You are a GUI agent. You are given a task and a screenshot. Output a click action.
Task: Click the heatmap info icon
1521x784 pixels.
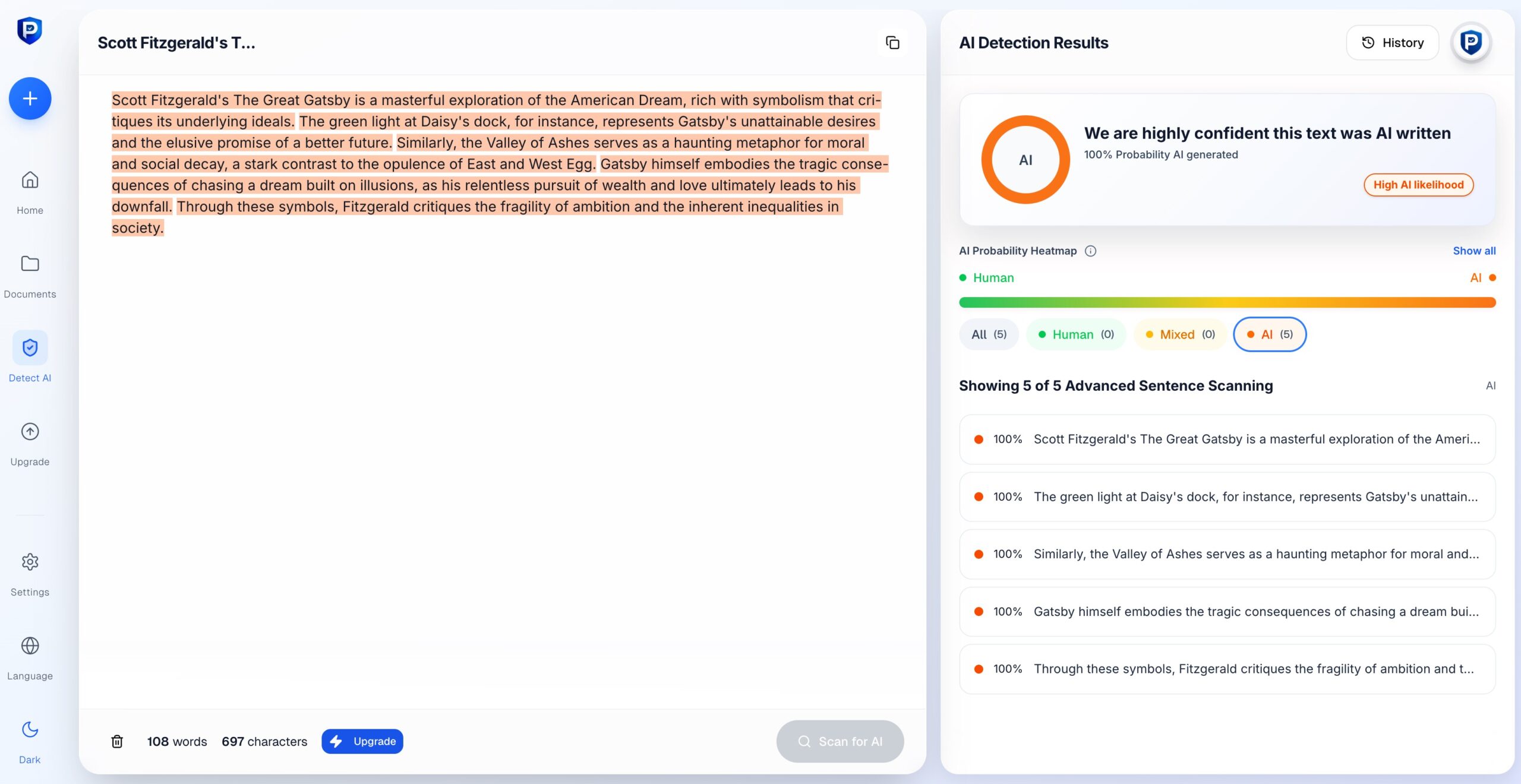pyautogui.click(x=1090, y=251)
